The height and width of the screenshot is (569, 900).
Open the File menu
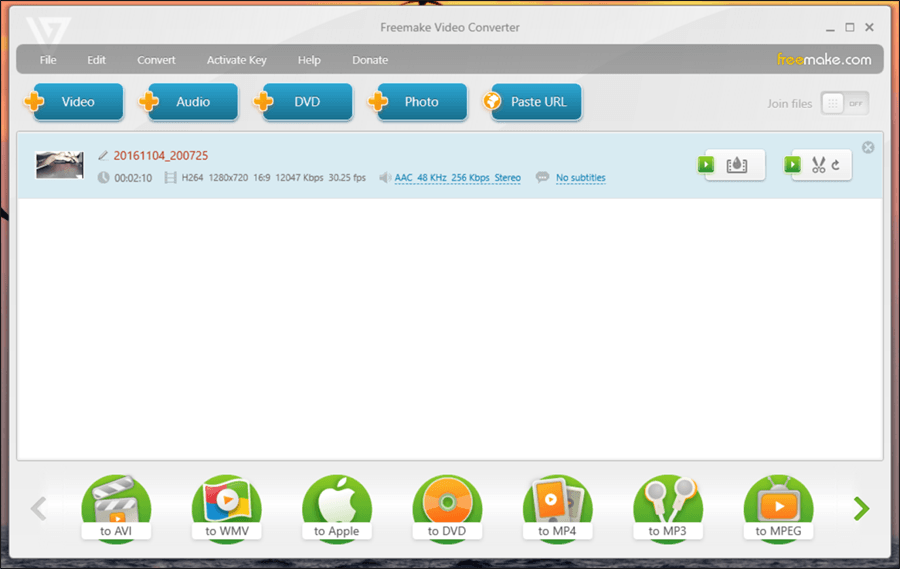[x=48, y=60]
